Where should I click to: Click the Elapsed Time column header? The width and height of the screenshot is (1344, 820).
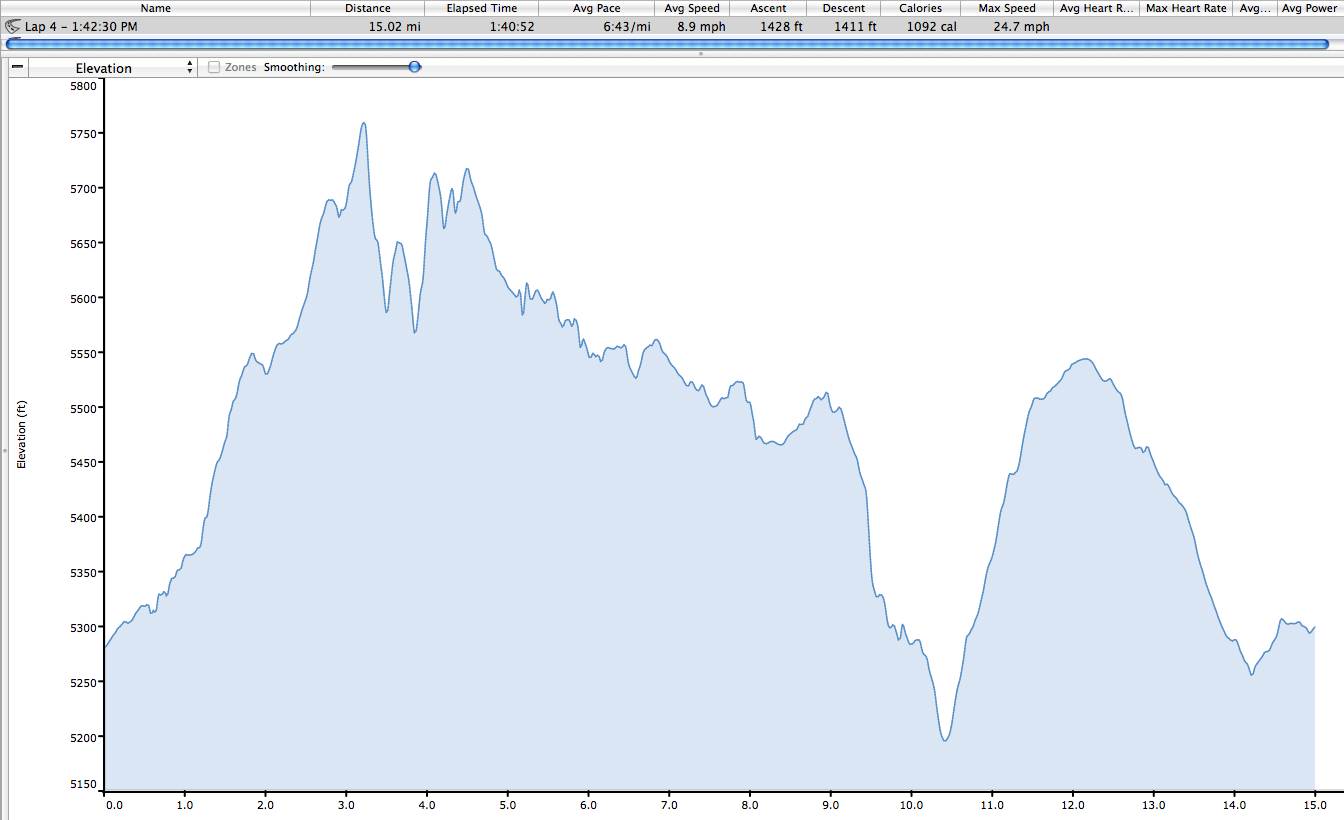[x=482, y=8]
